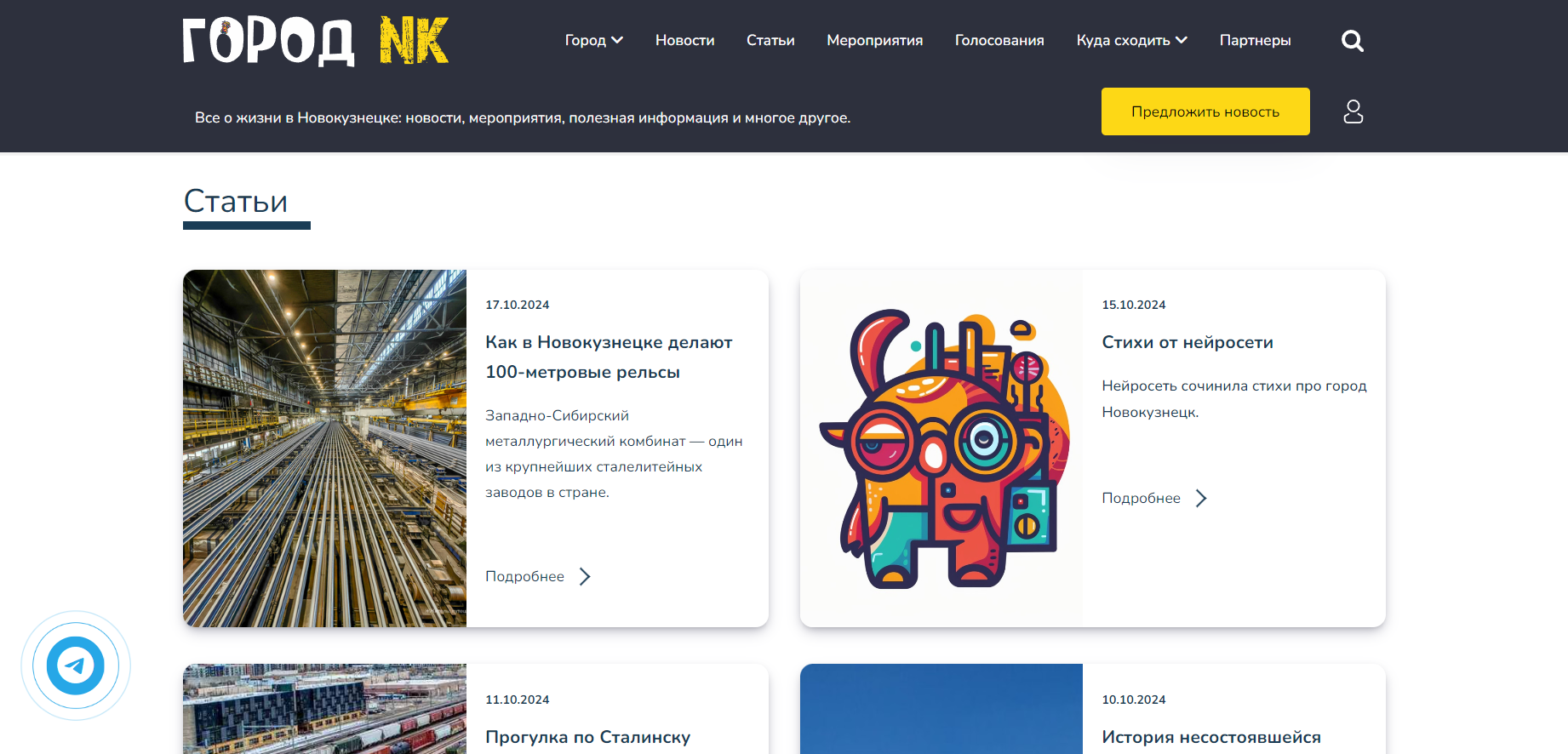Click arrow next to Подробнее under rails article
The image size is (1568, 754).
[x=585, y=576]
